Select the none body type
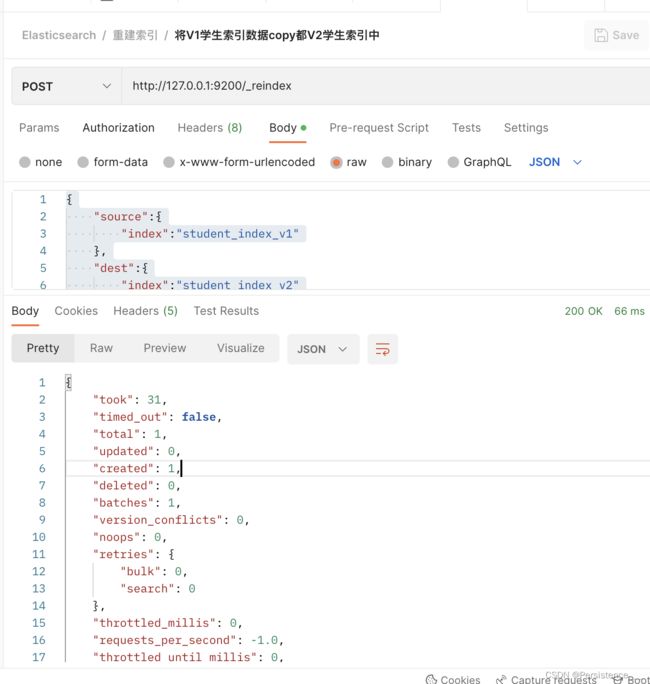 coord(41,162)
